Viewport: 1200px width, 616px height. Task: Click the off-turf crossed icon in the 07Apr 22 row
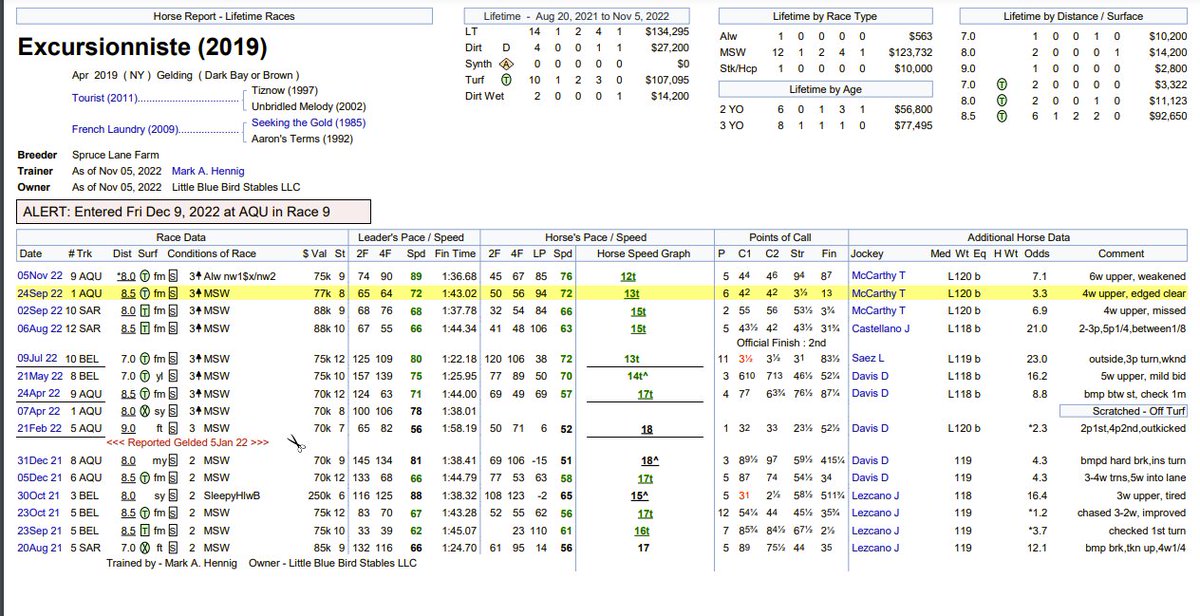[145, 411]
